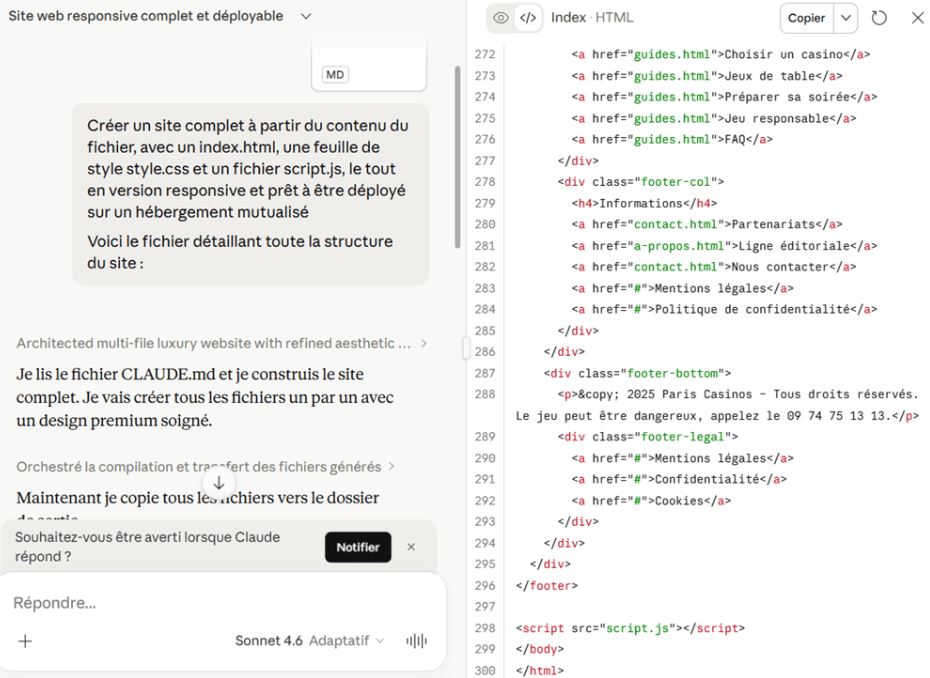Click the user message 'Créer un site complet'
Image resolution: width=930 pixels, height=678 pixels.
[250, 194]
